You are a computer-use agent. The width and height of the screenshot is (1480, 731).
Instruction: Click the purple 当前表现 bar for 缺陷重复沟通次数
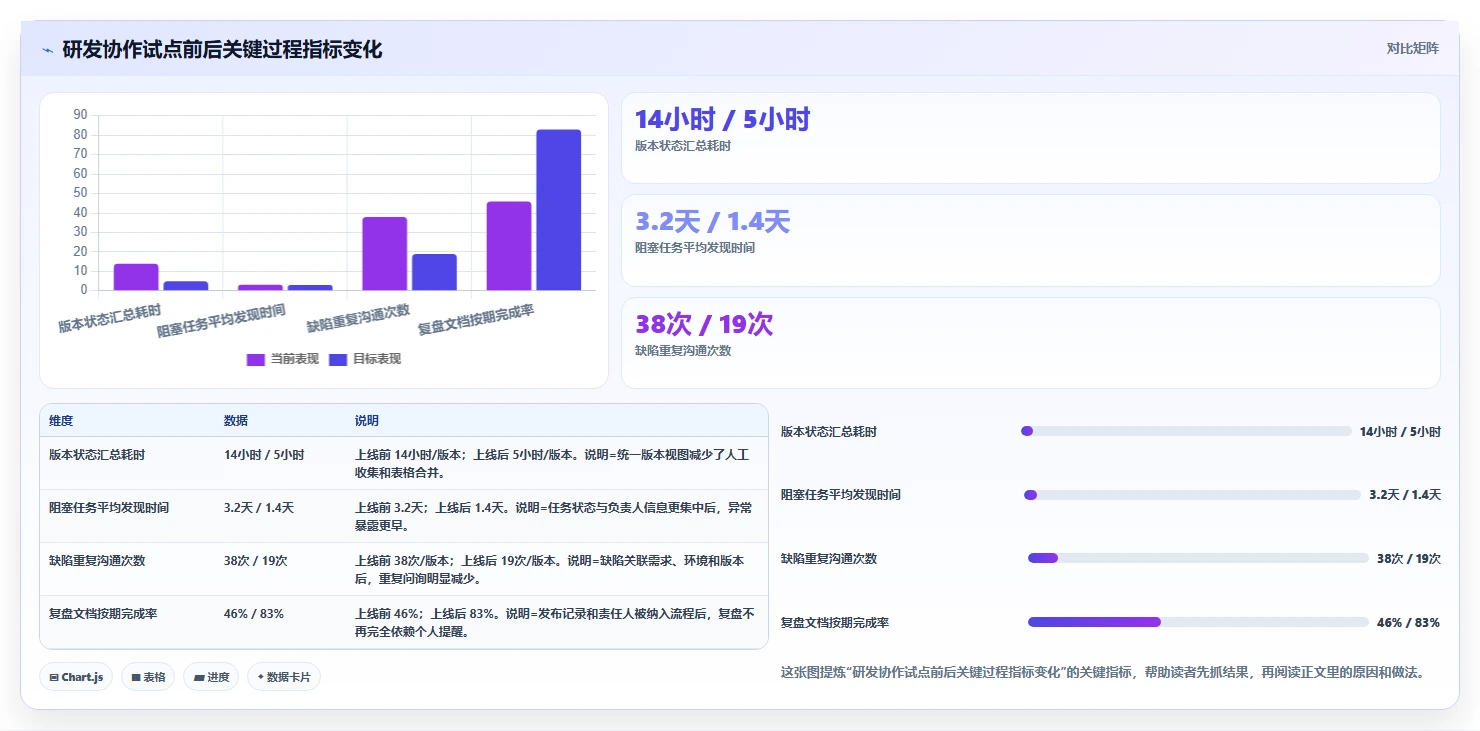point(384,254)
